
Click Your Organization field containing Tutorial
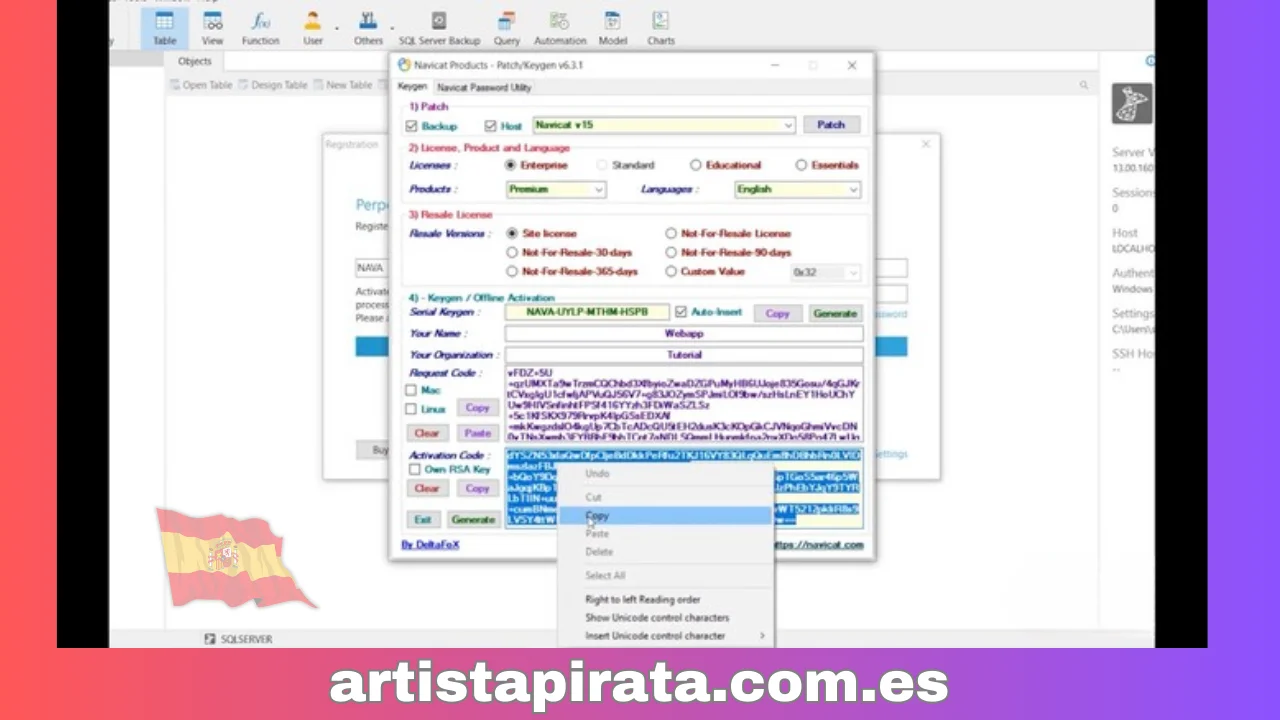[x=684, y=355]
